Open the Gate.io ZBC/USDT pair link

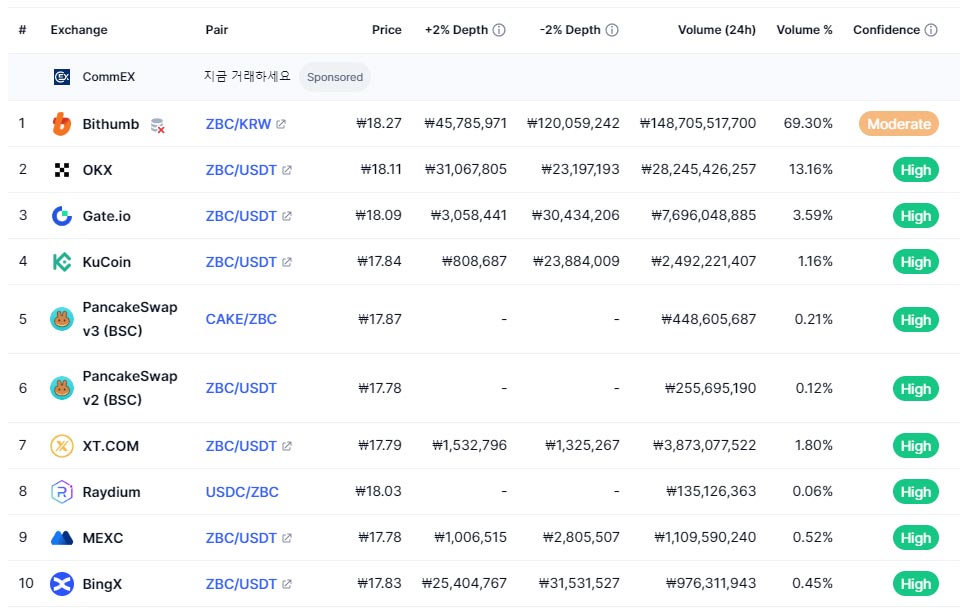241,216
